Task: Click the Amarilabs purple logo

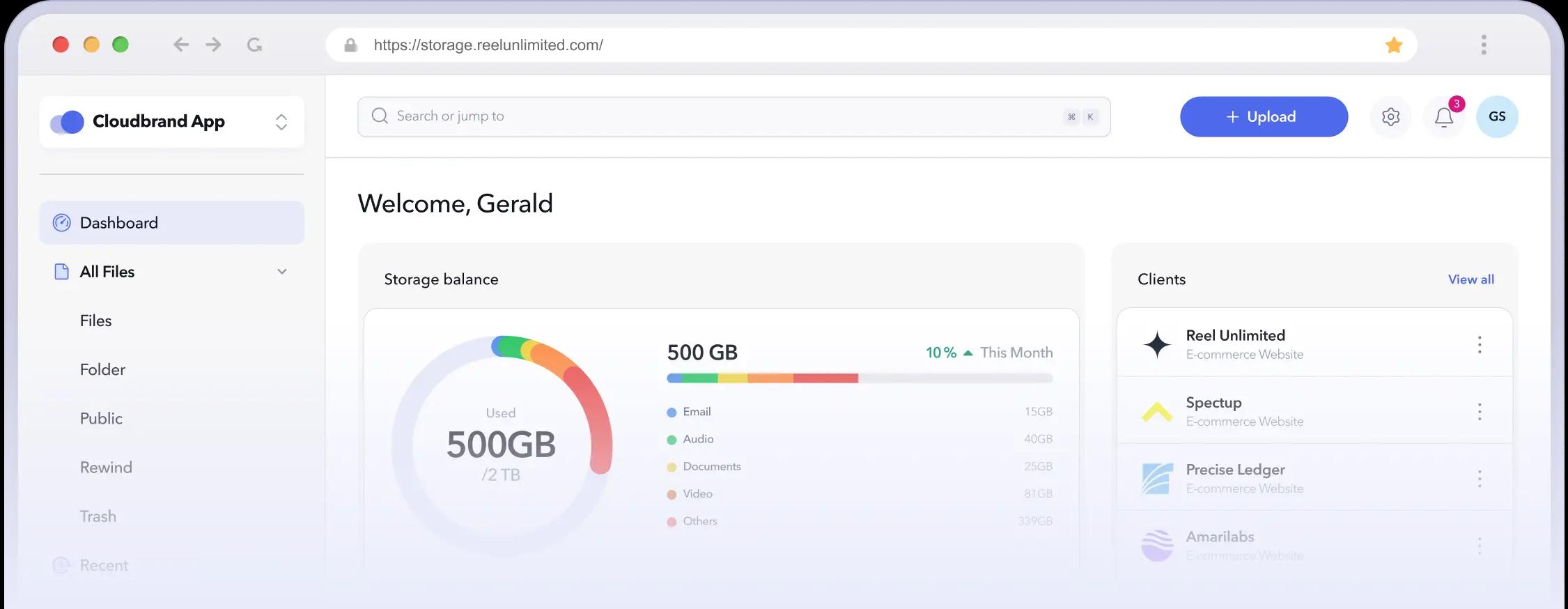Action: click(1157, 546)
